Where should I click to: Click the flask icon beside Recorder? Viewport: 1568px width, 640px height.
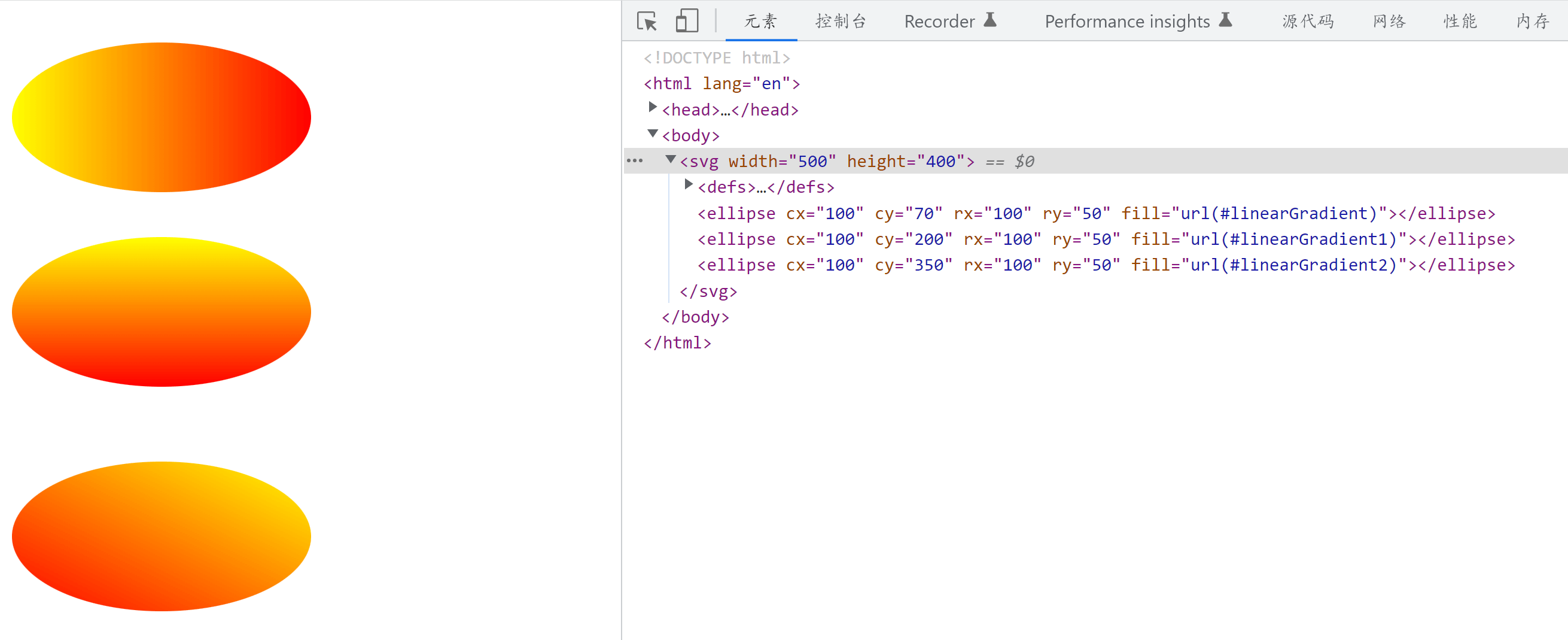tap(990, 20)
